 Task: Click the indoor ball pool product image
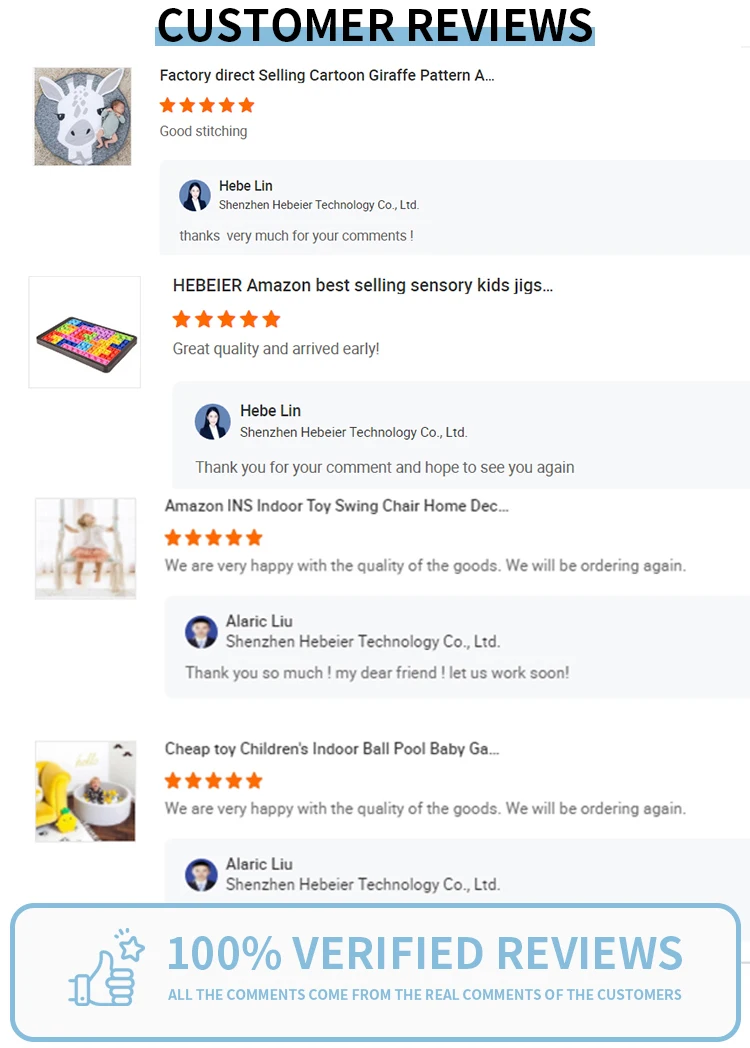click(x=85, y=791)
